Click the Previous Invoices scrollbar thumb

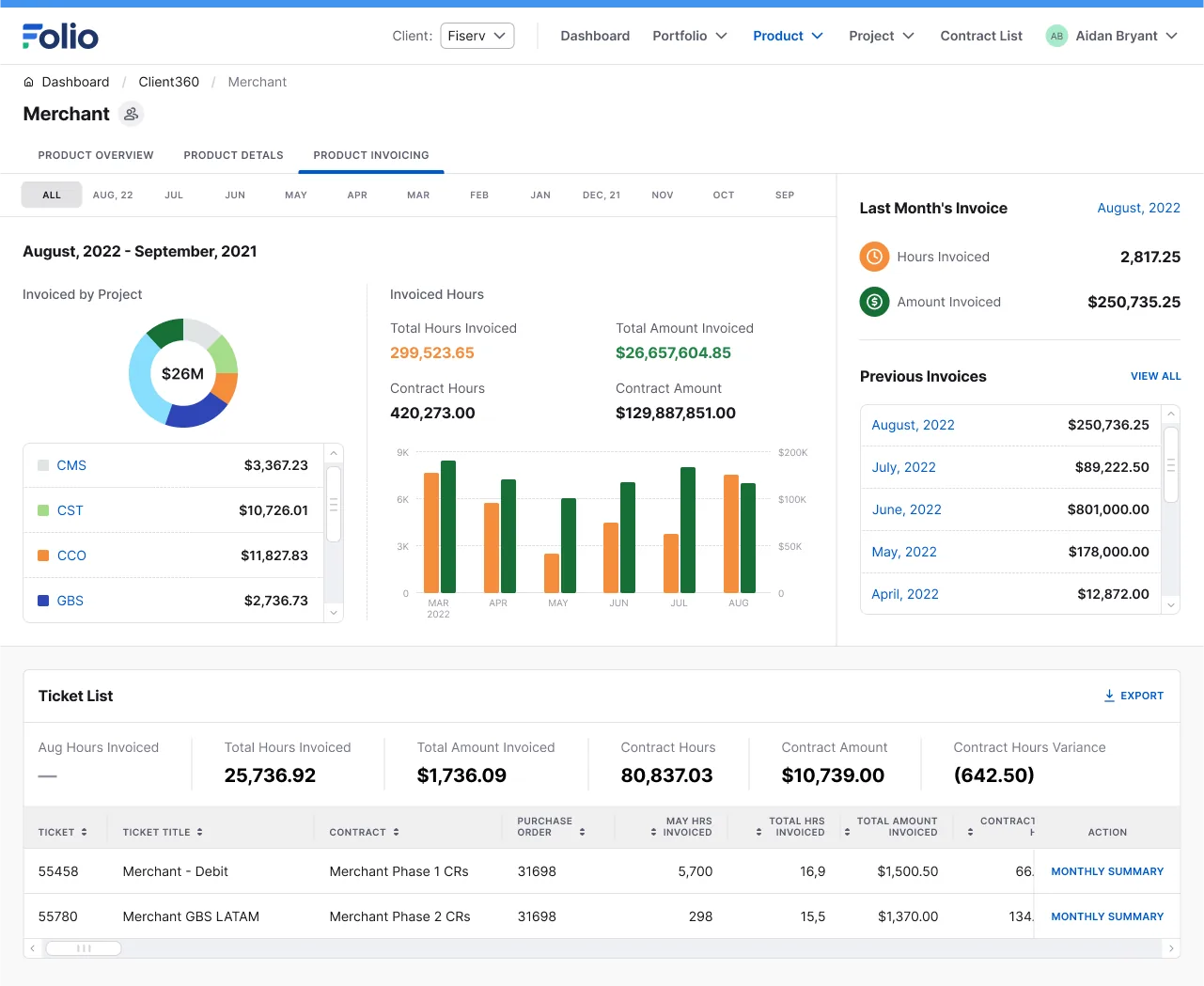[1171, 465]
